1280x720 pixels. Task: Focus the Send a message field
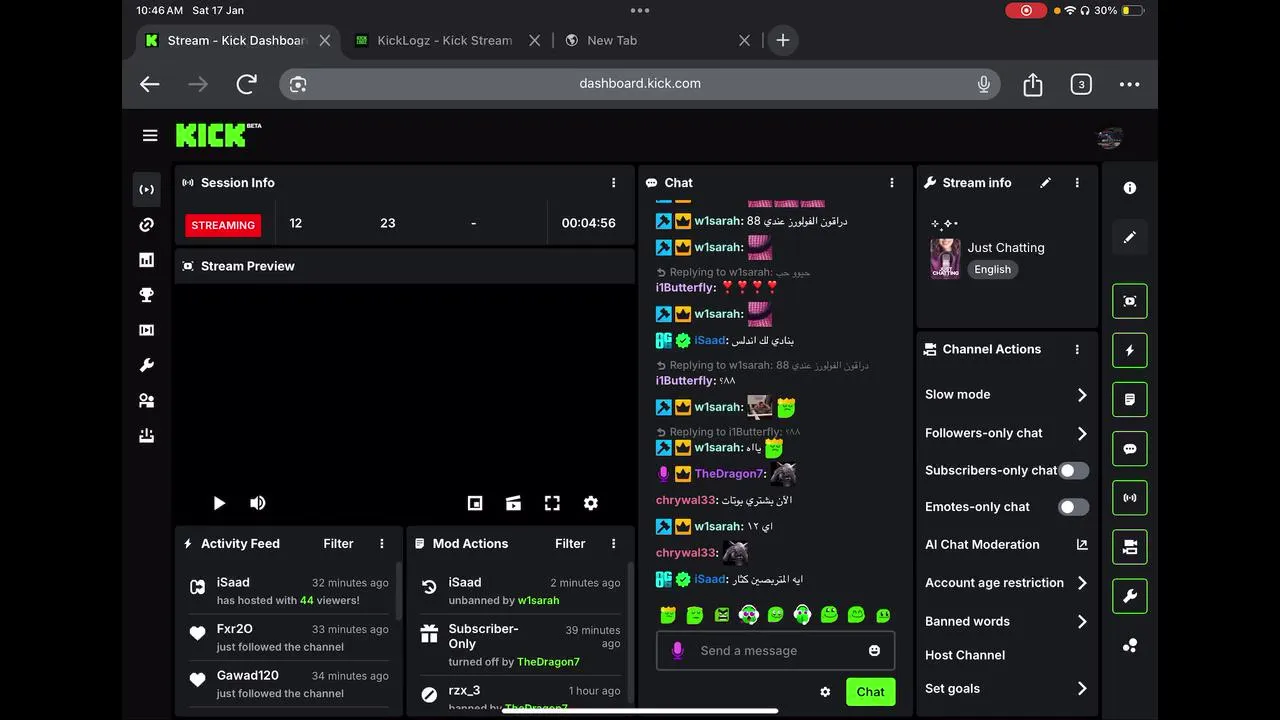pos(775,651)
